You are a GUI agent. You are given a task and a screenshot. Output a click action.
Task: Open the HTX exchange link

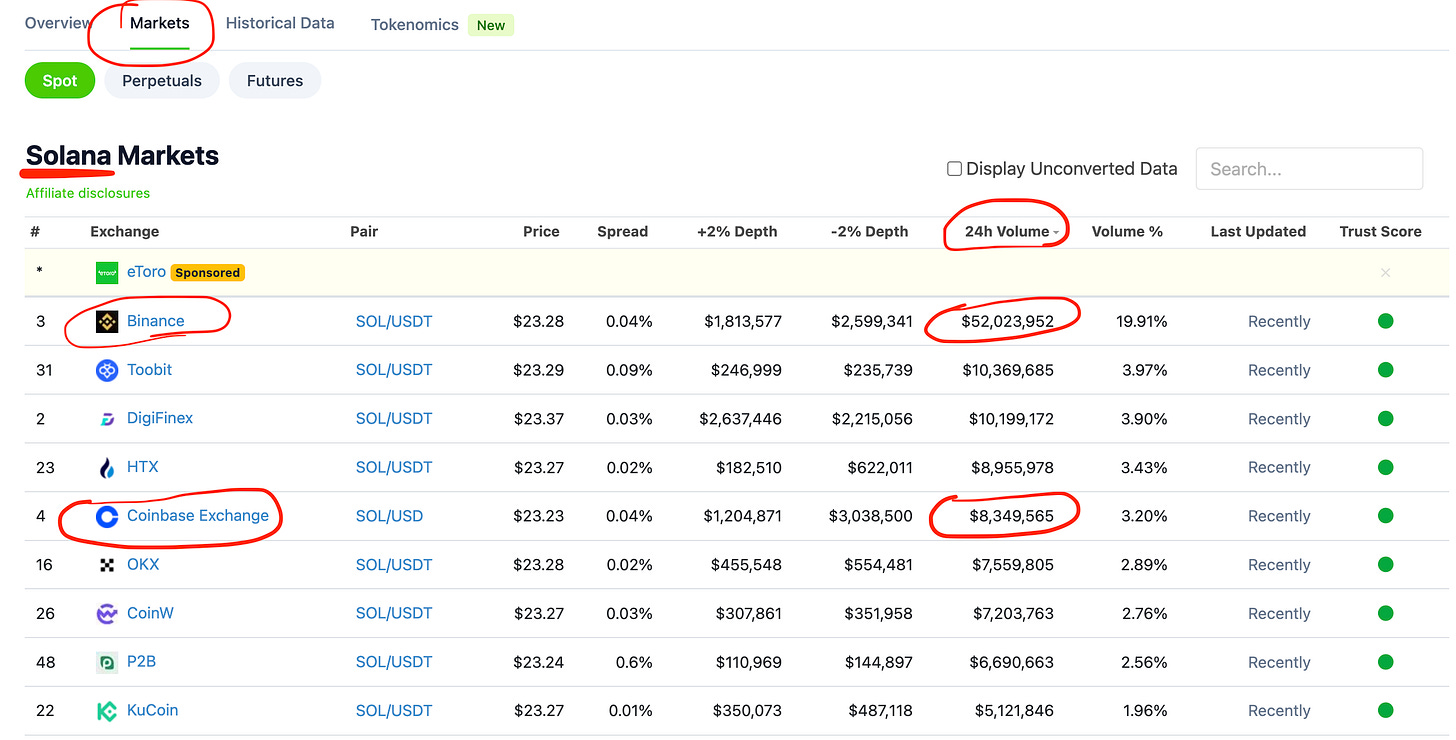[x=142, y=467]
